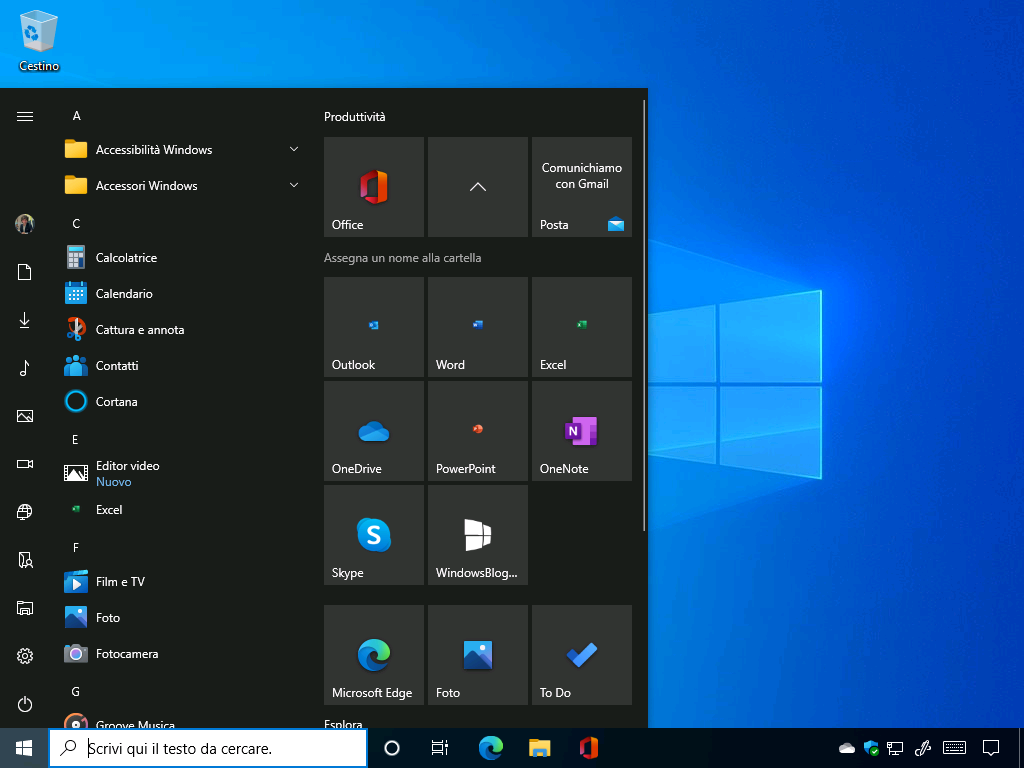Open Videos folder from Start sidebar
Screen dimensions: 1024x768
pyautogui.click(x=25, y=464)
